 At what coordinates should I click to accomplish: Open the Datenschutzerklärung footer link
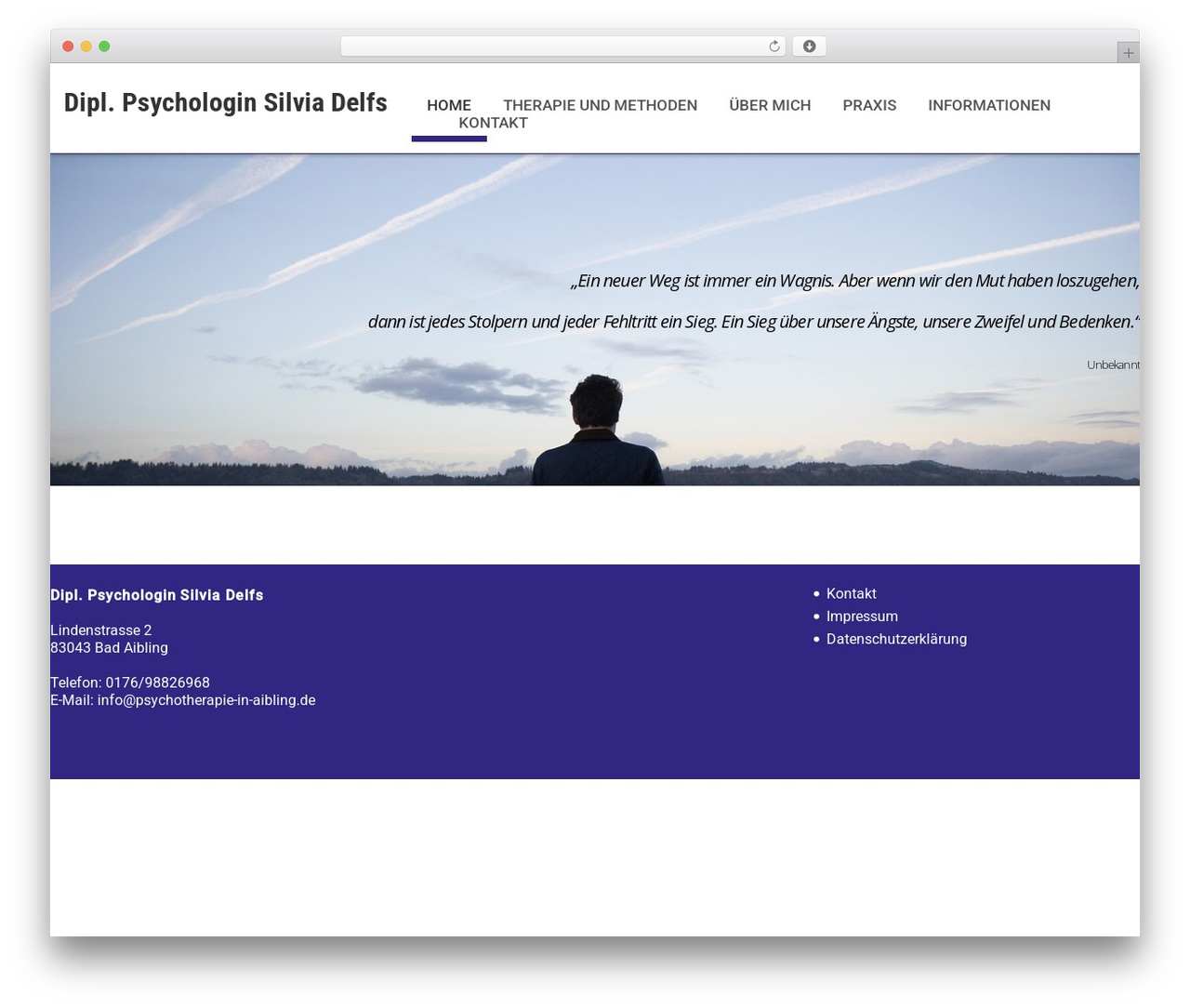896,639
